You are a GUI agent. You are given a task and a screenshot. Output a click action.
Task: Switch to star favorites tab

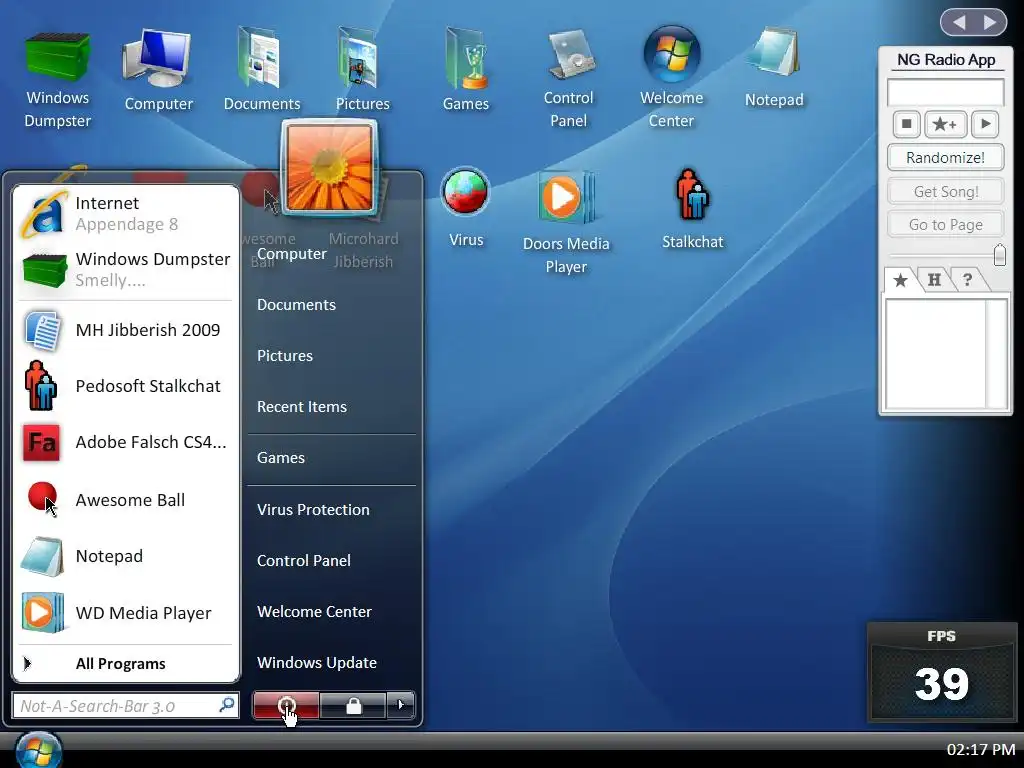tap(900, 280)
